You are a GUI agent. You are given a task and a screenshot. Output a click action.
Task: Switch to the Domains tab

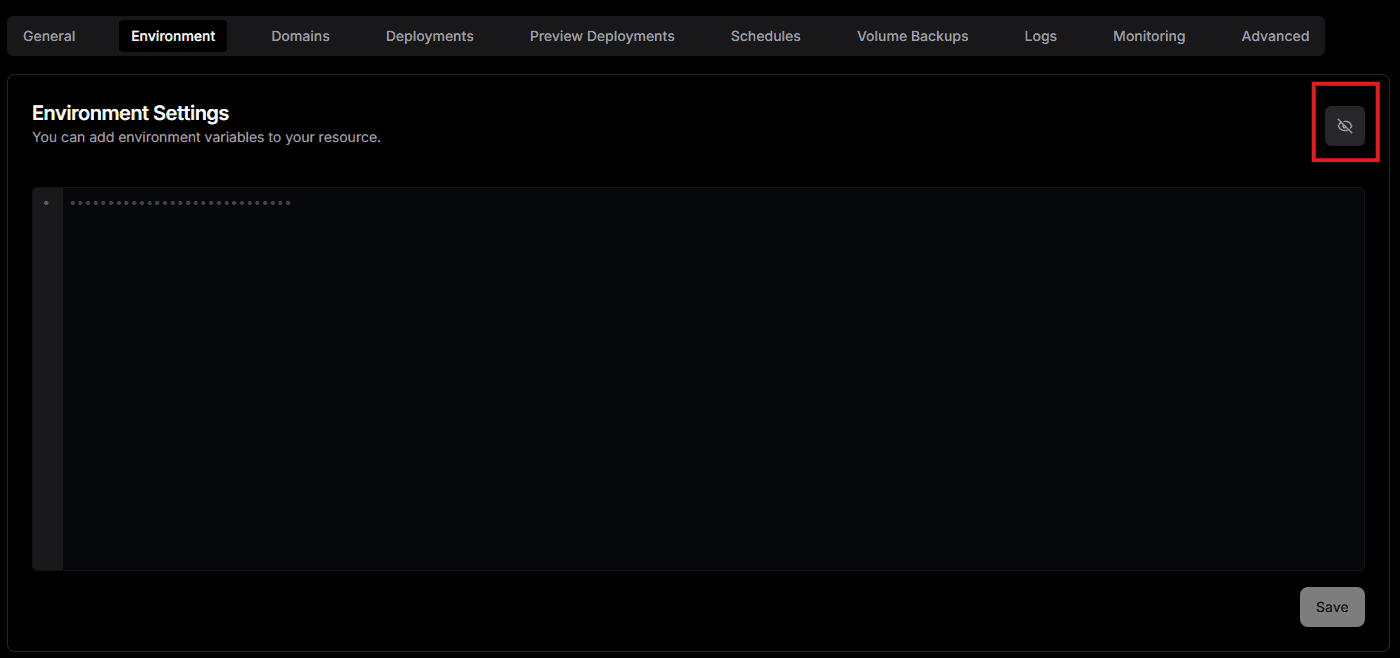click(x=300, y=36)
